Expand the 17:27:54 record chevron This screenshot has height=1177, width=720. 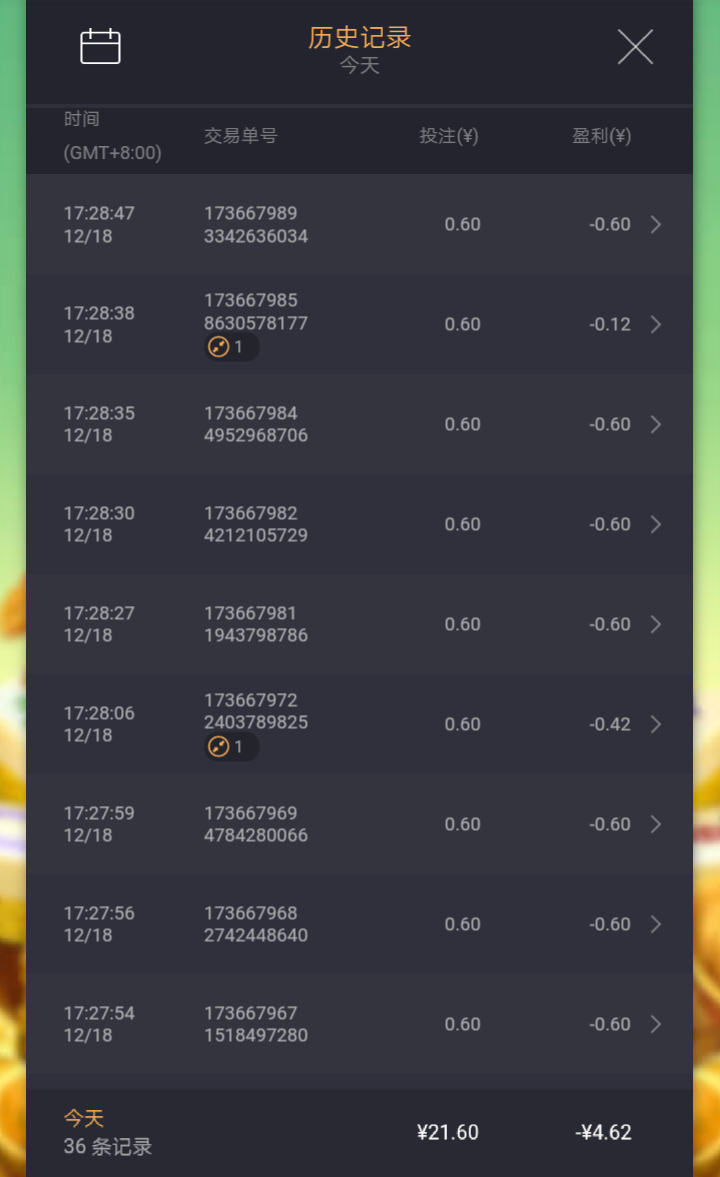pos(656,1024)
